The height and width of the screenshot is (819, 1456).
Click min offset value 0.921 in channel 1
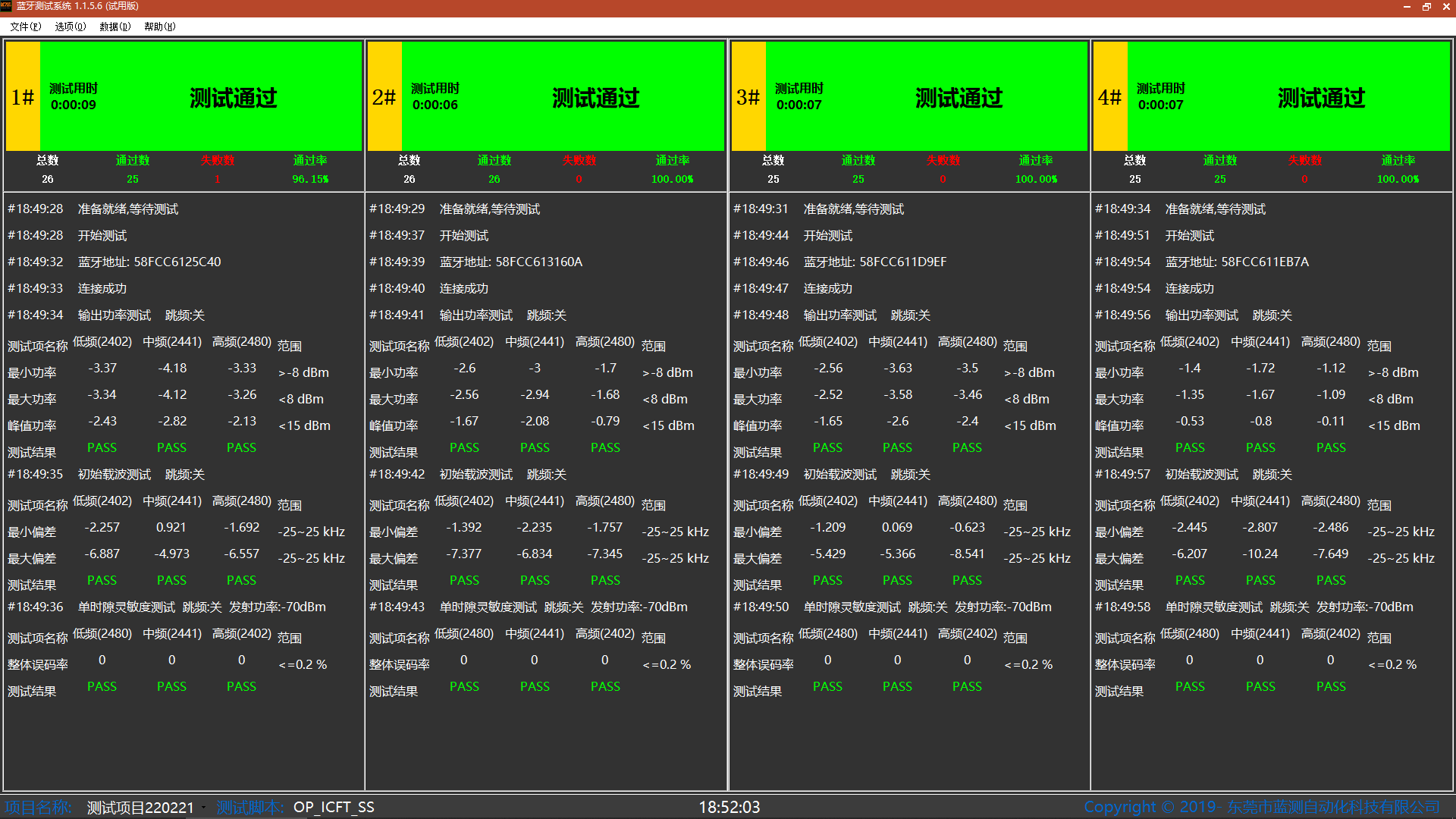pyautogui.click(x=171, y=527)
